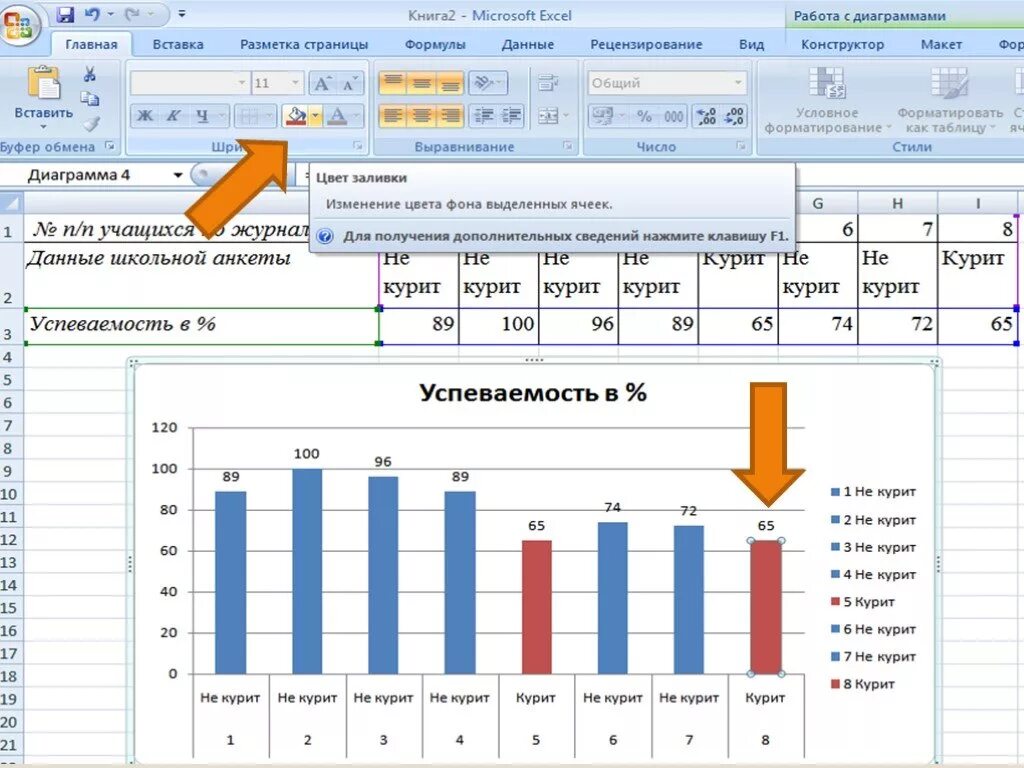Toggle bottom vertical alignment

pyautogui.click(x=450, y=83)
